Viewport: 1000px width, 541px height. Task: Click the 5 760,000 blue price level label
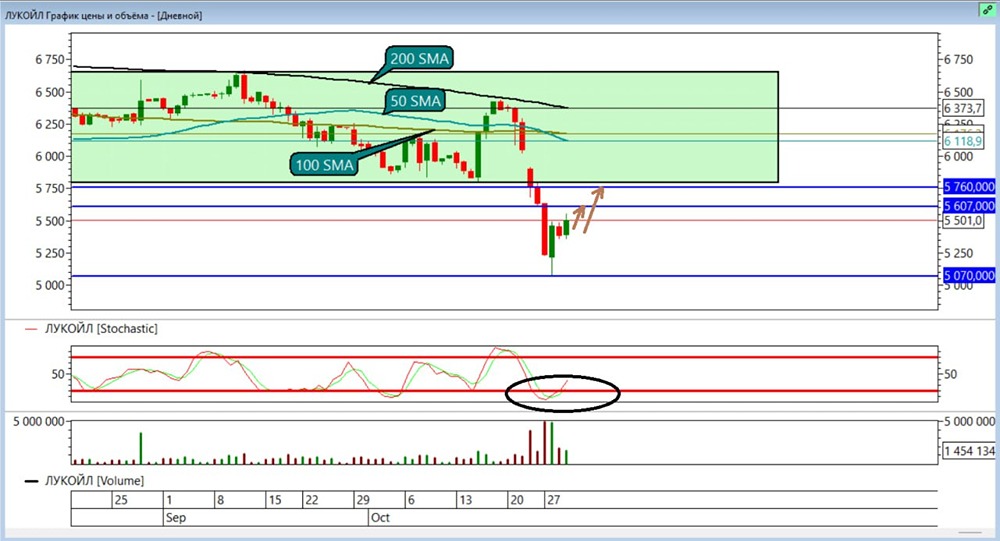(x=968, y=187)
